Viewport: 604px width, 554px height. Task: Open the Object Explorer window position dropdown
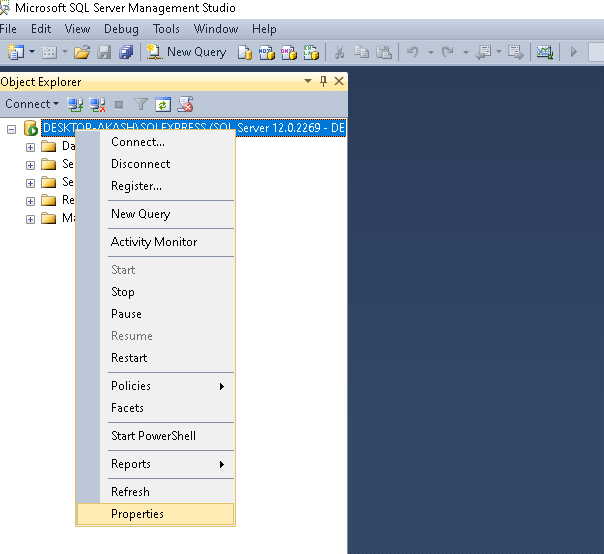click(308, 81)
